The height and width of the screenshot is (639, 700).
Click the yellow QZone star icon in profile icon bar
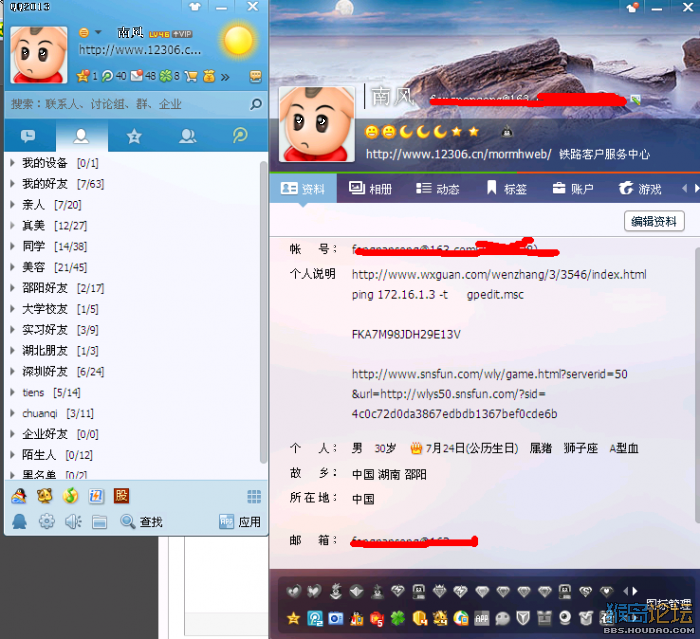point(293,618)
